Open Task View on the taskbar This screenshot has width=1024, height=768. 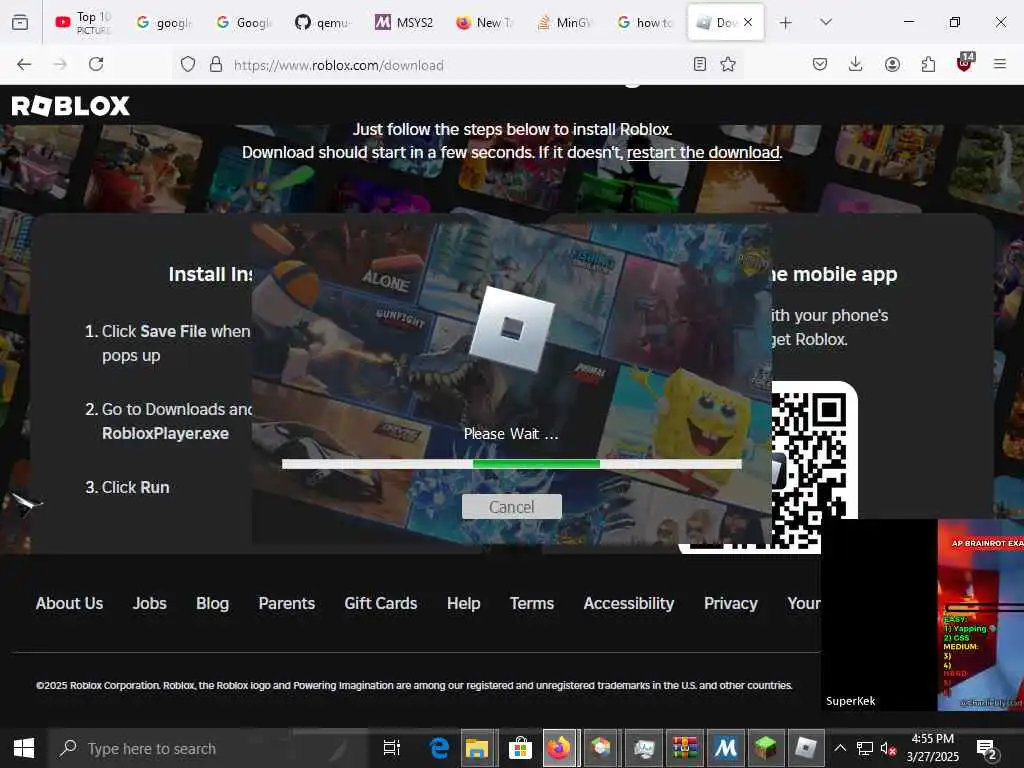point(392,748)
